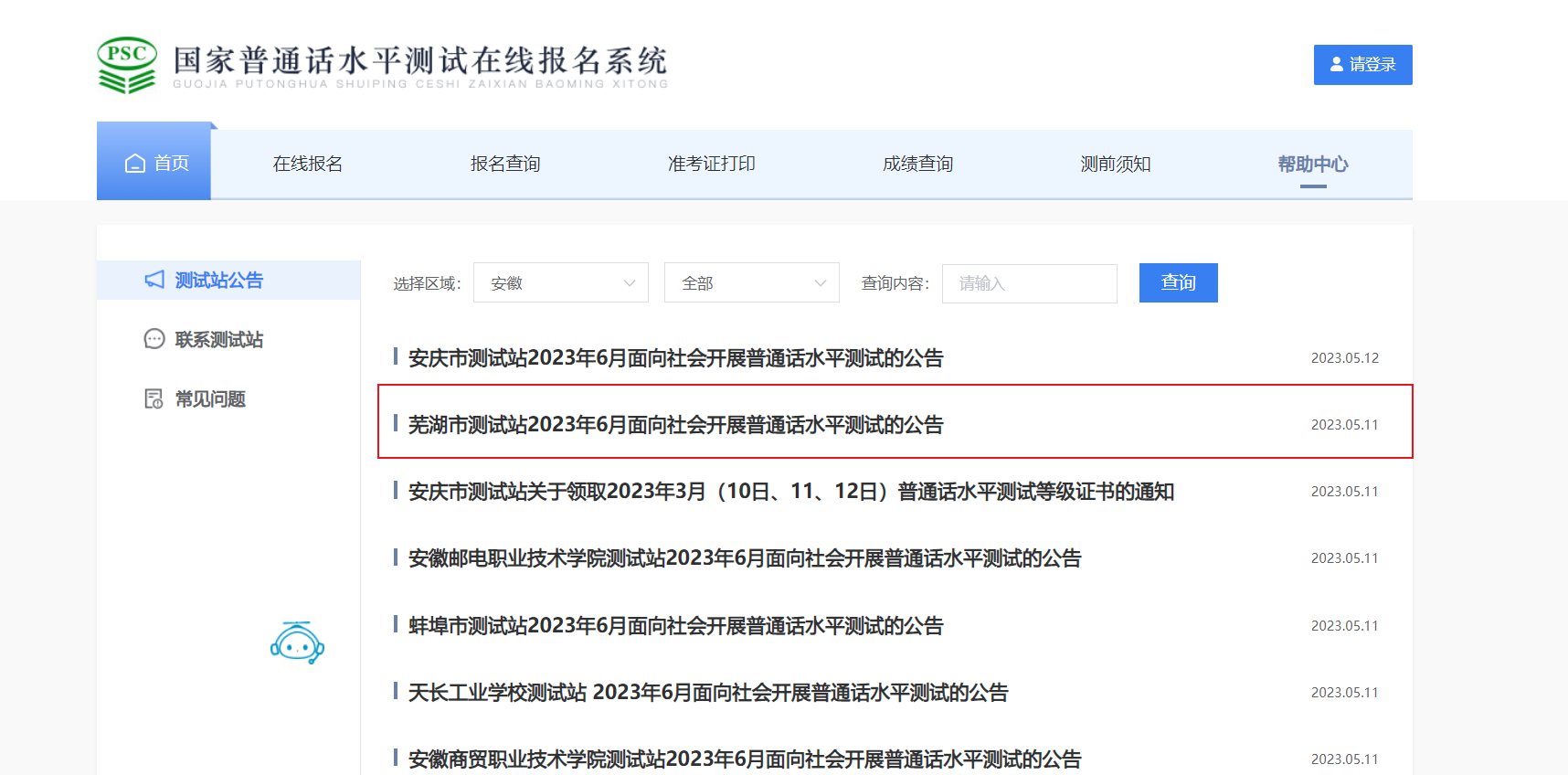1568x775 pixels.
Task: Click the megaphone icon beside 测试站公告
Action: coord(154,280)
